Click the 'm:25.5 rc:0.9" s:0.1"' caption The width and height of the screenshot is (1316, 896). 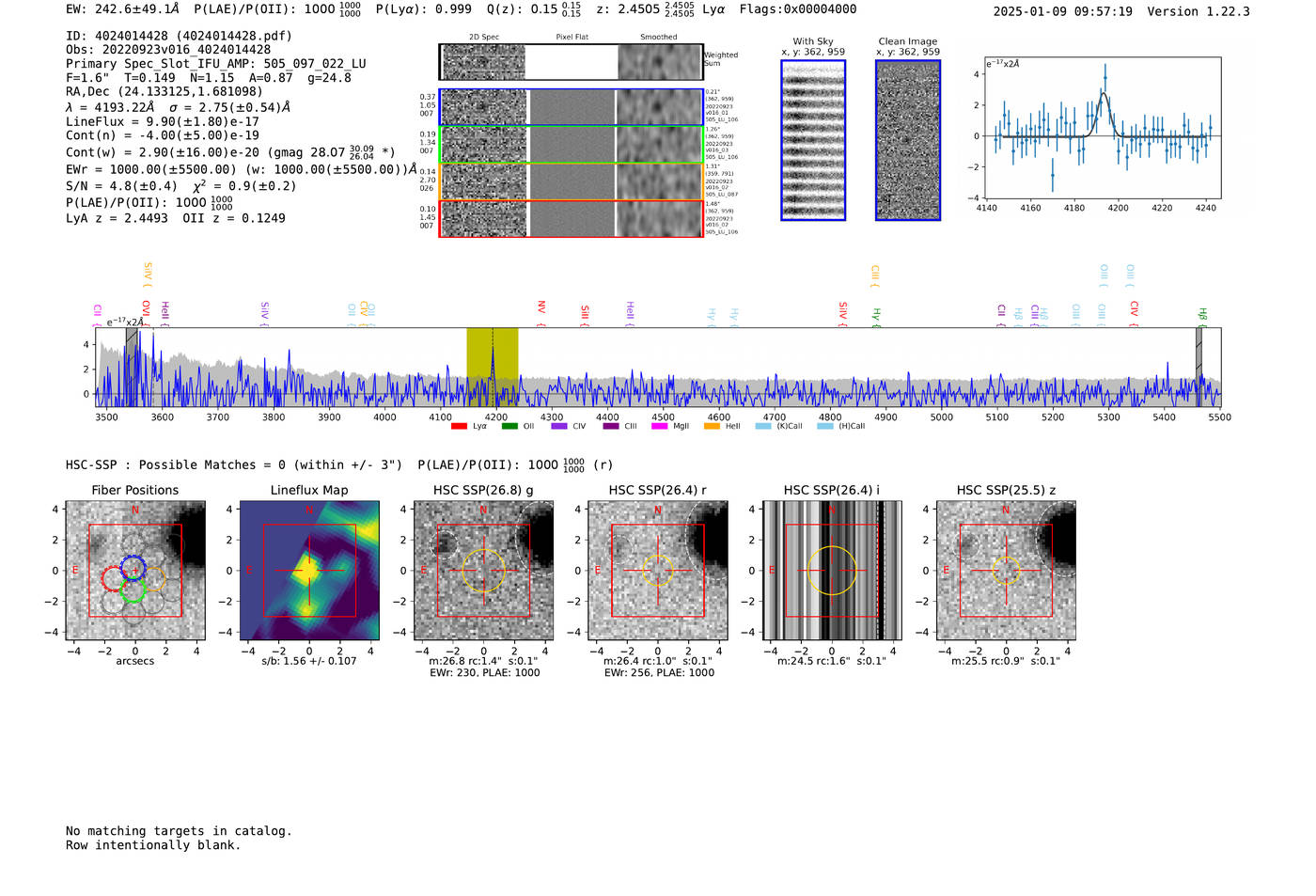1006,661
